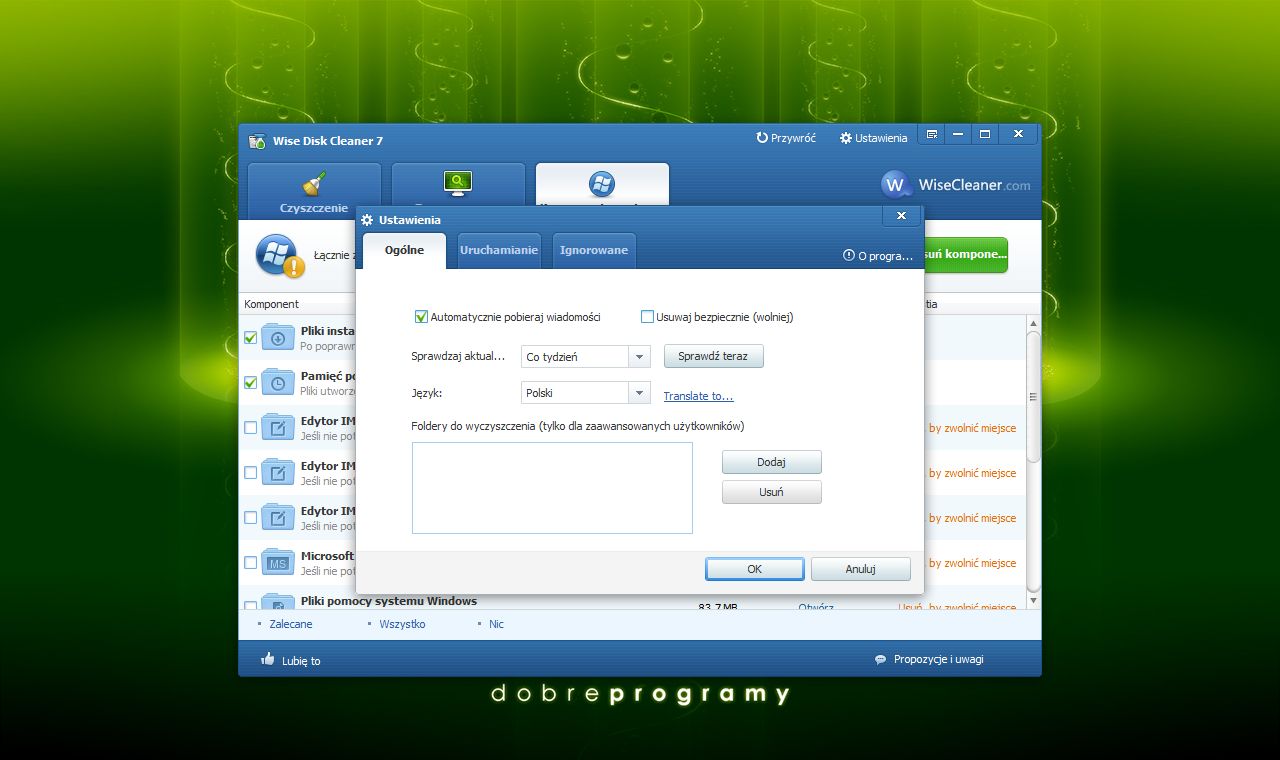This screenshot has height=760, width=1280.
Task: Check the first Edytor IME row checkbox
Action: pos(250,428)
